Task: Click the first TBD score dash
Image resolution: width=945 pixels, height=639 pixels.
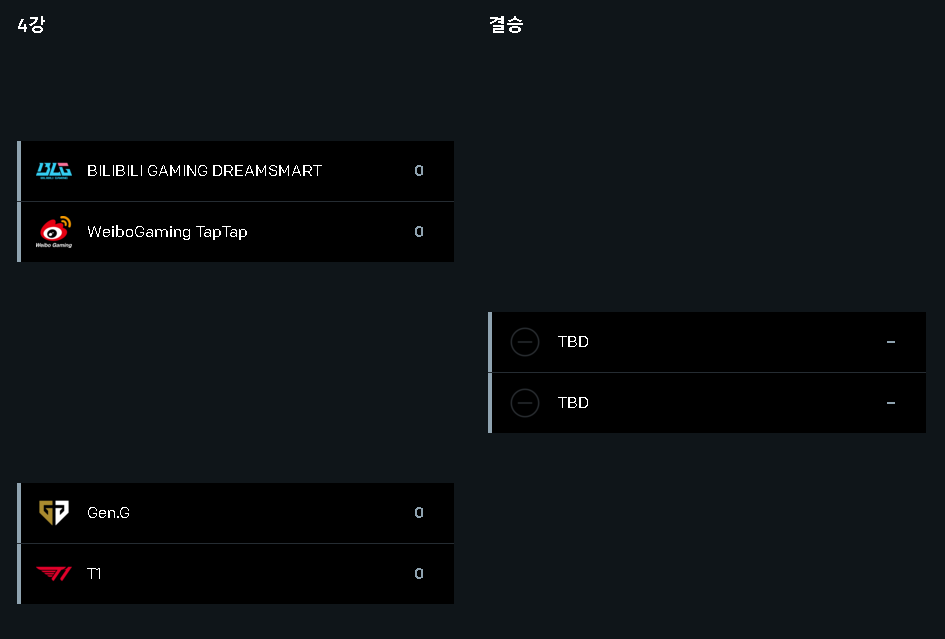Action: (x=891, y=342)
